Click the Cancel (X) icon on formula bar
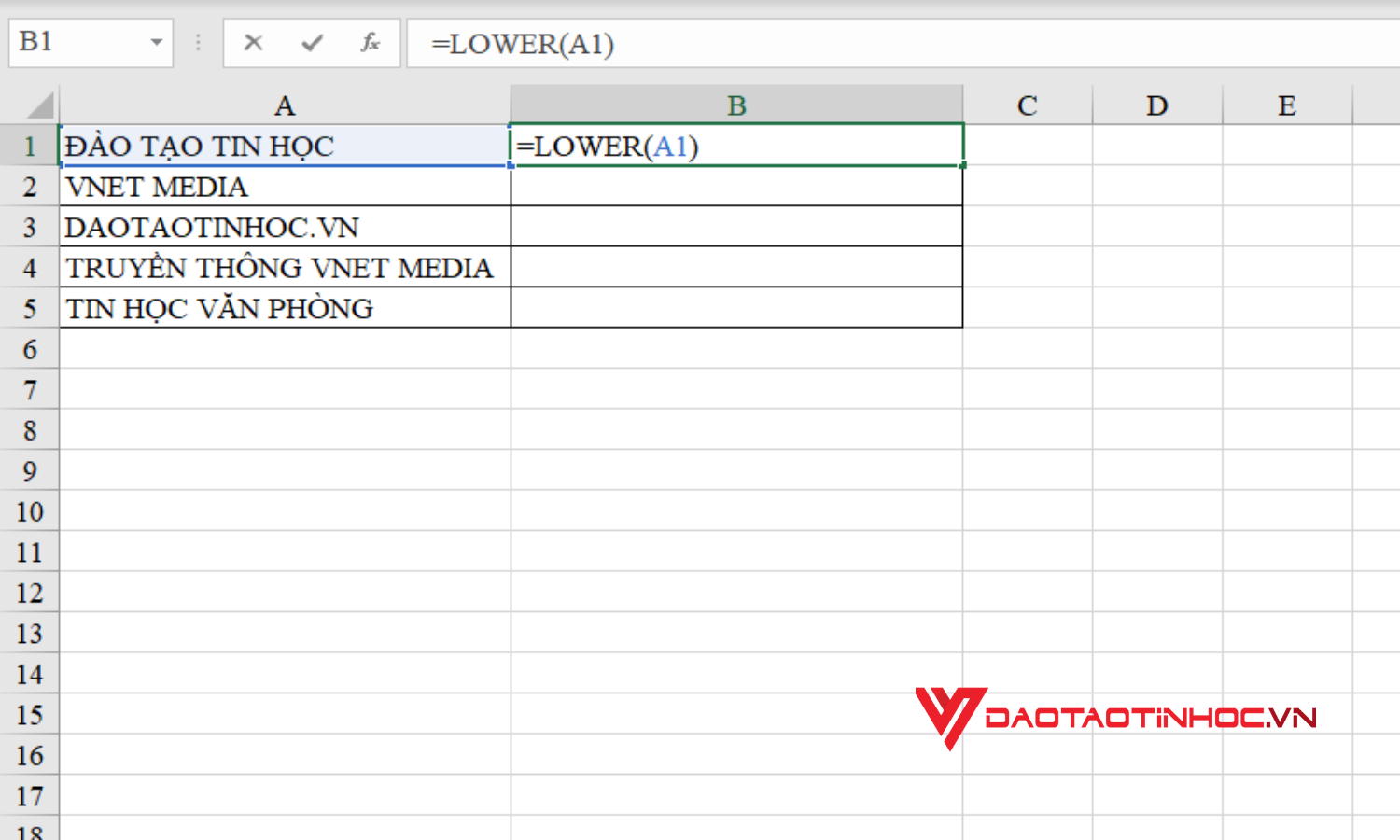The width and height of the screenshot is (1400, 840). tap(253, 42)
